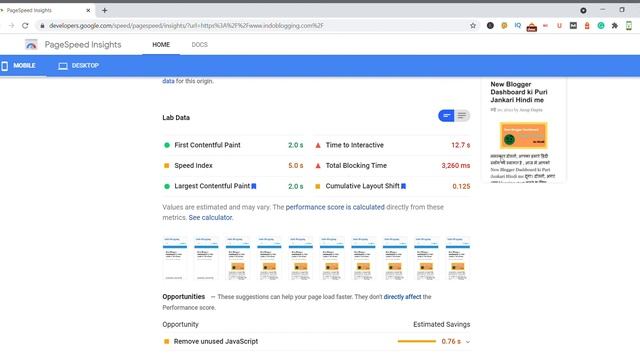
Task: Click the Remove unused JavaScript savings bar
Action: pyautogui.click(x=417, y=341)
